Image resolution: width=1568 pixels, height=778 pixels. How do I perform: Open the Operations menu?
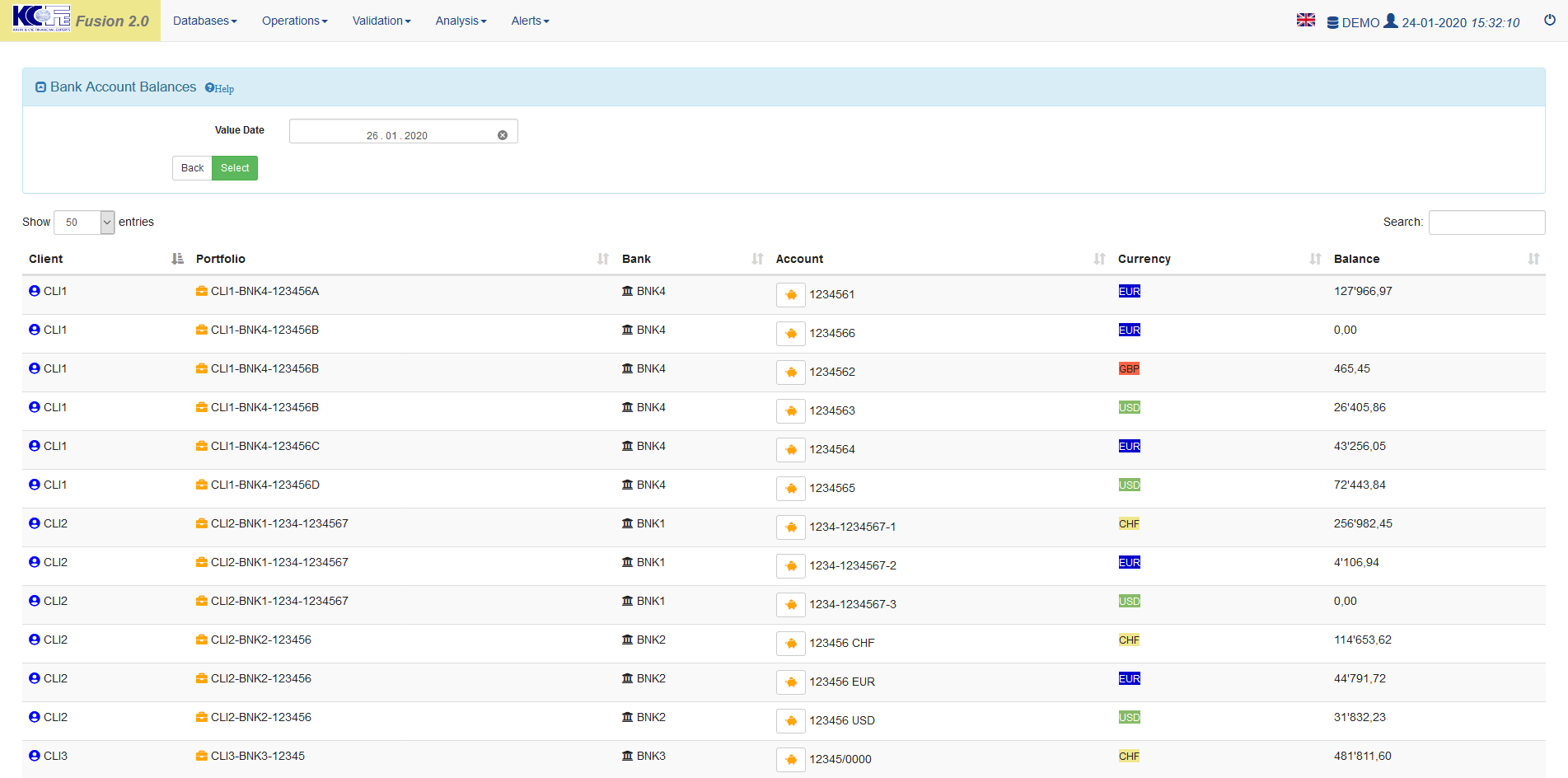[x=294, y=21]
